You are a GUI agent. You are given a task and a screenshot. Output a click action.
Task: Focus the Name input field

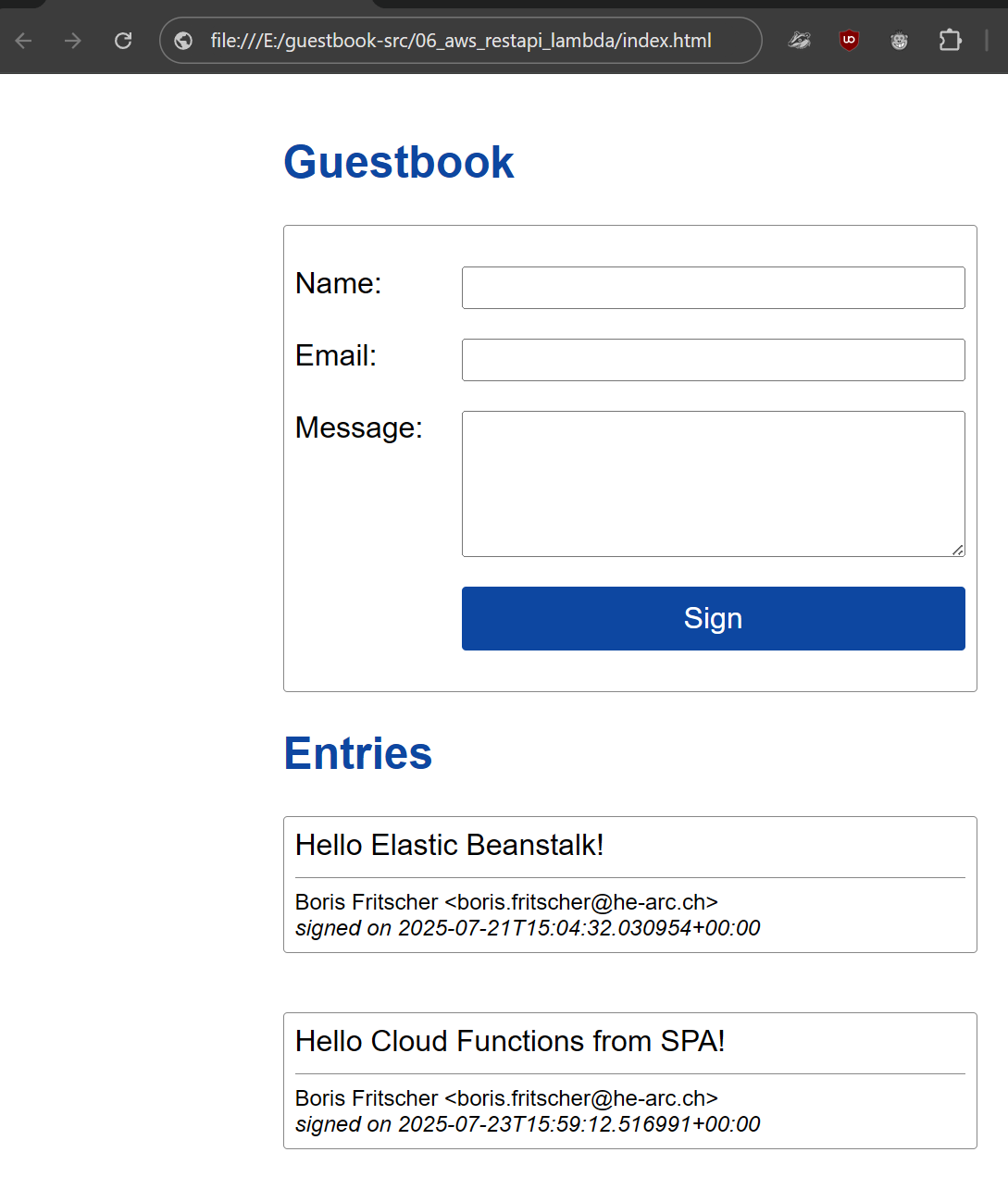coord(713,288)
